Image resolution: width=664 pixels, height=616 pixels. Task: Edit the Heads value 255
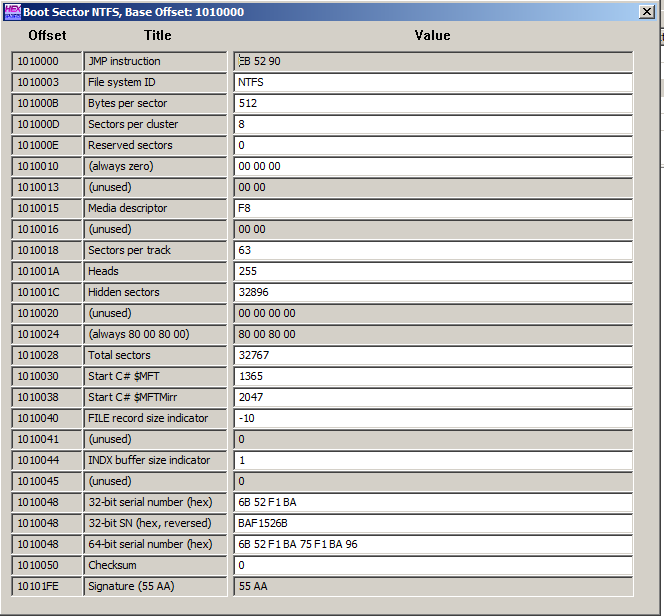(433, 271)
